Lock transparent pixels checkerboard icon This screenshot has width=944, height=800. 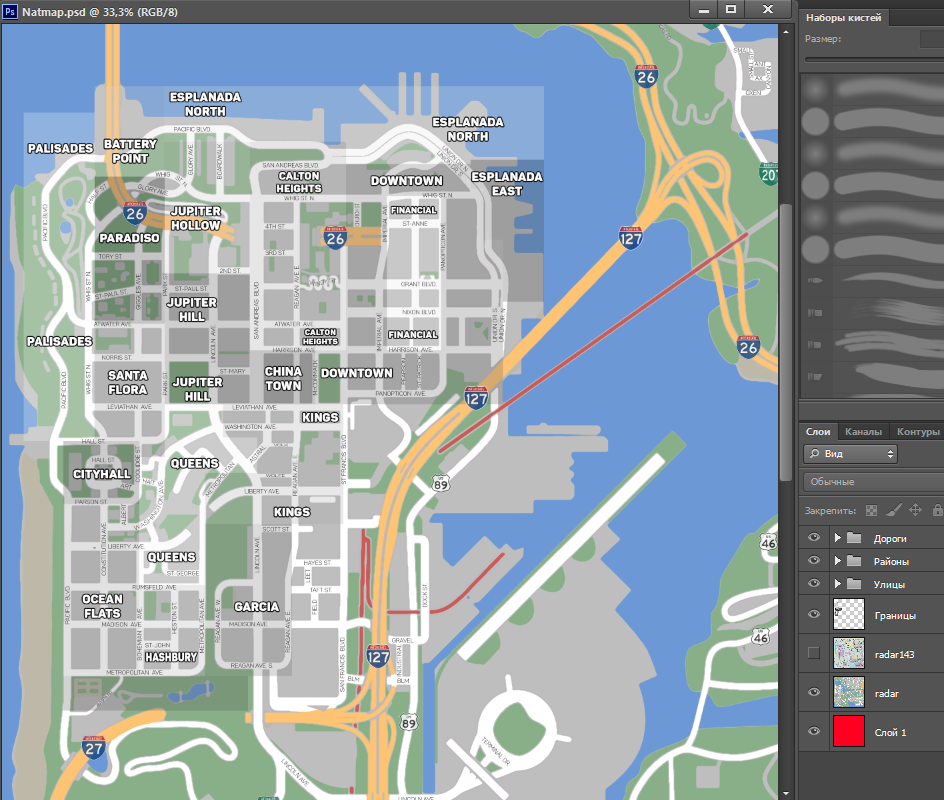(x=871, y=510)
